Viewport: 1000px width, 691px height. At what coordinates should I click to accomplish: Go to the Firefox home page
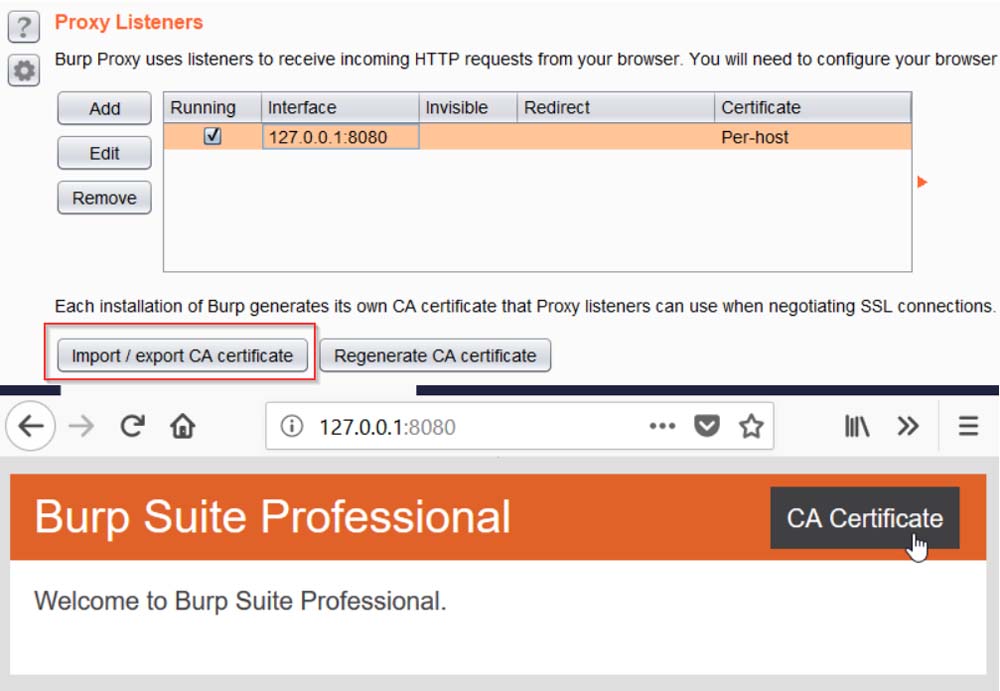pos(182,426)
